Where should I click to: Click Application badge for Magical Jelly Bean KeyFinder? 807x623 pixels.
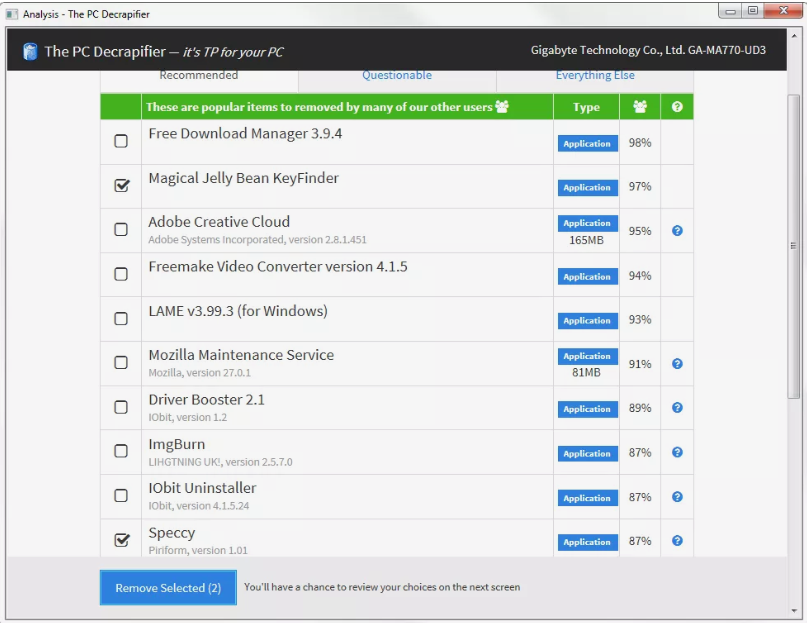pyautogui.click(x=587, y=187)
